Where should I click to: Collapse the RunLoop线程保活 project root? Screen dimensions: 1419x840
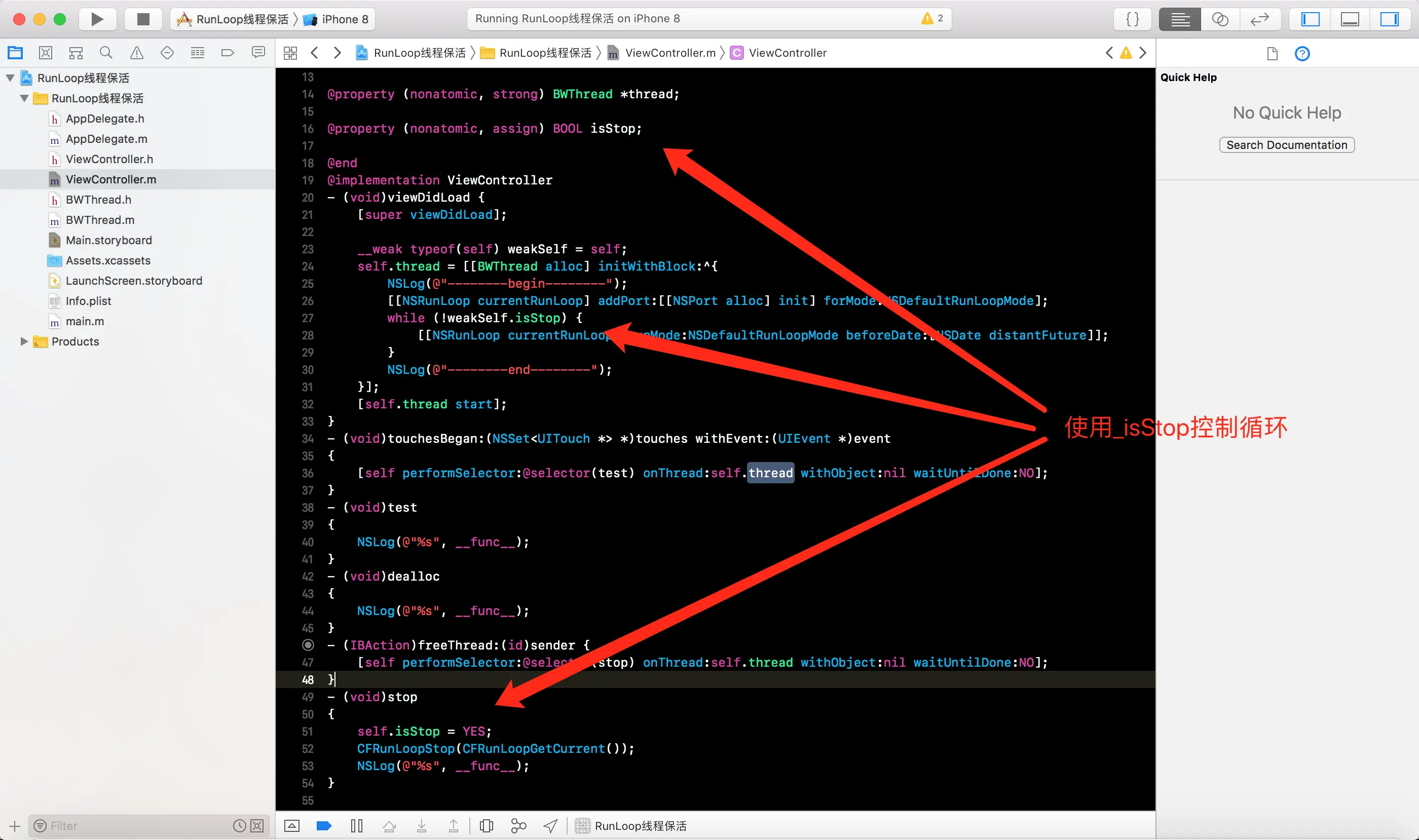(10, 78)
